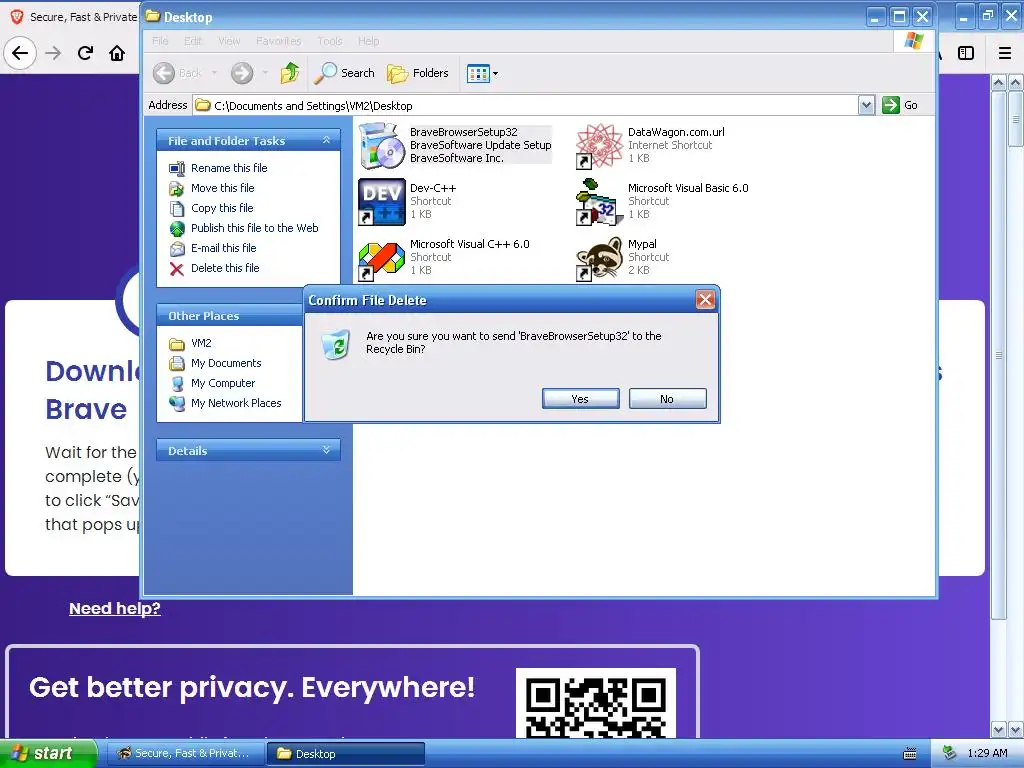Open the Windows Start menu

click(48, 754)
